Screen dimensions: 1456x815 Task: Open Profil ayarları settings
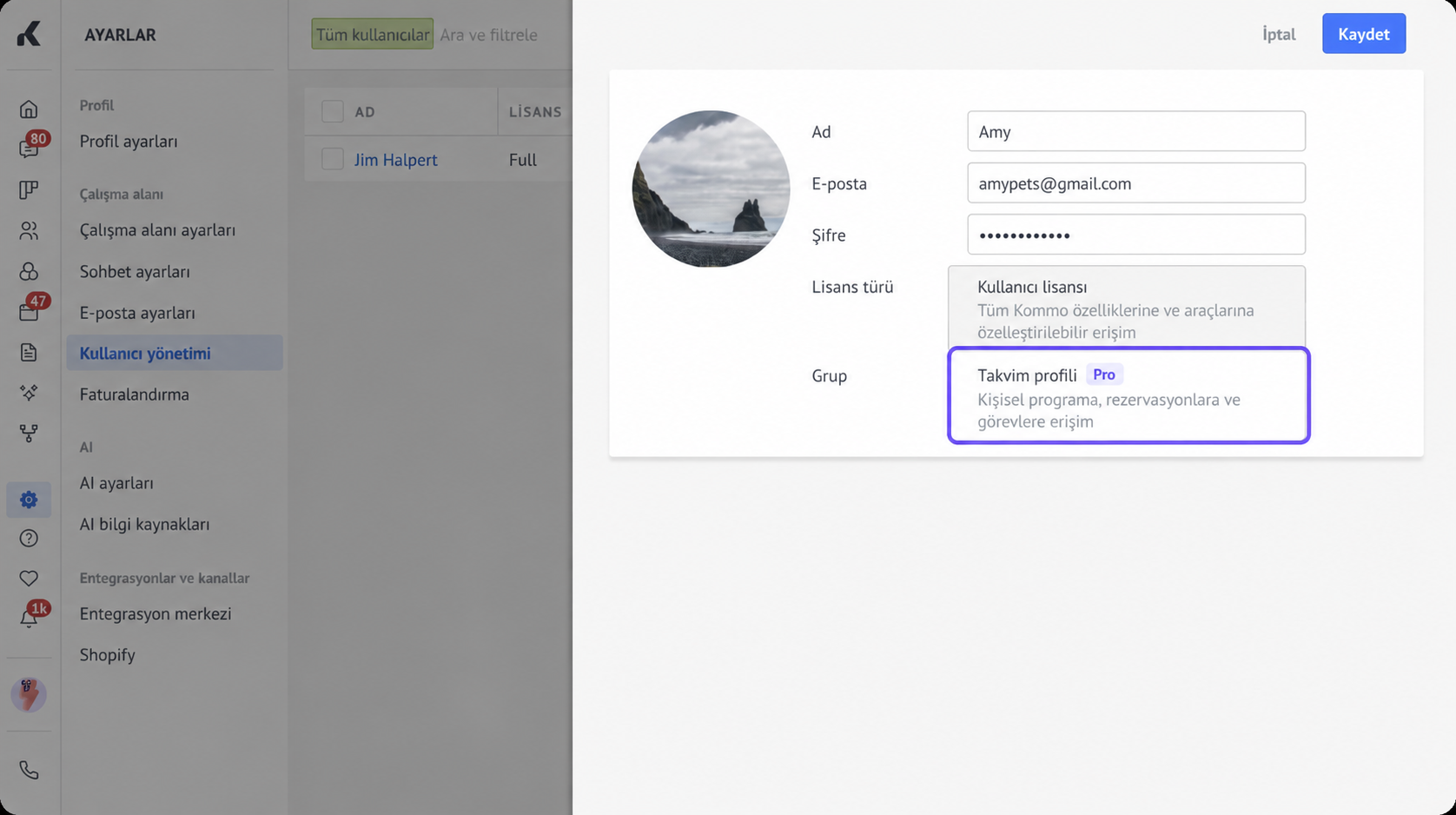(x=129, y=141)
